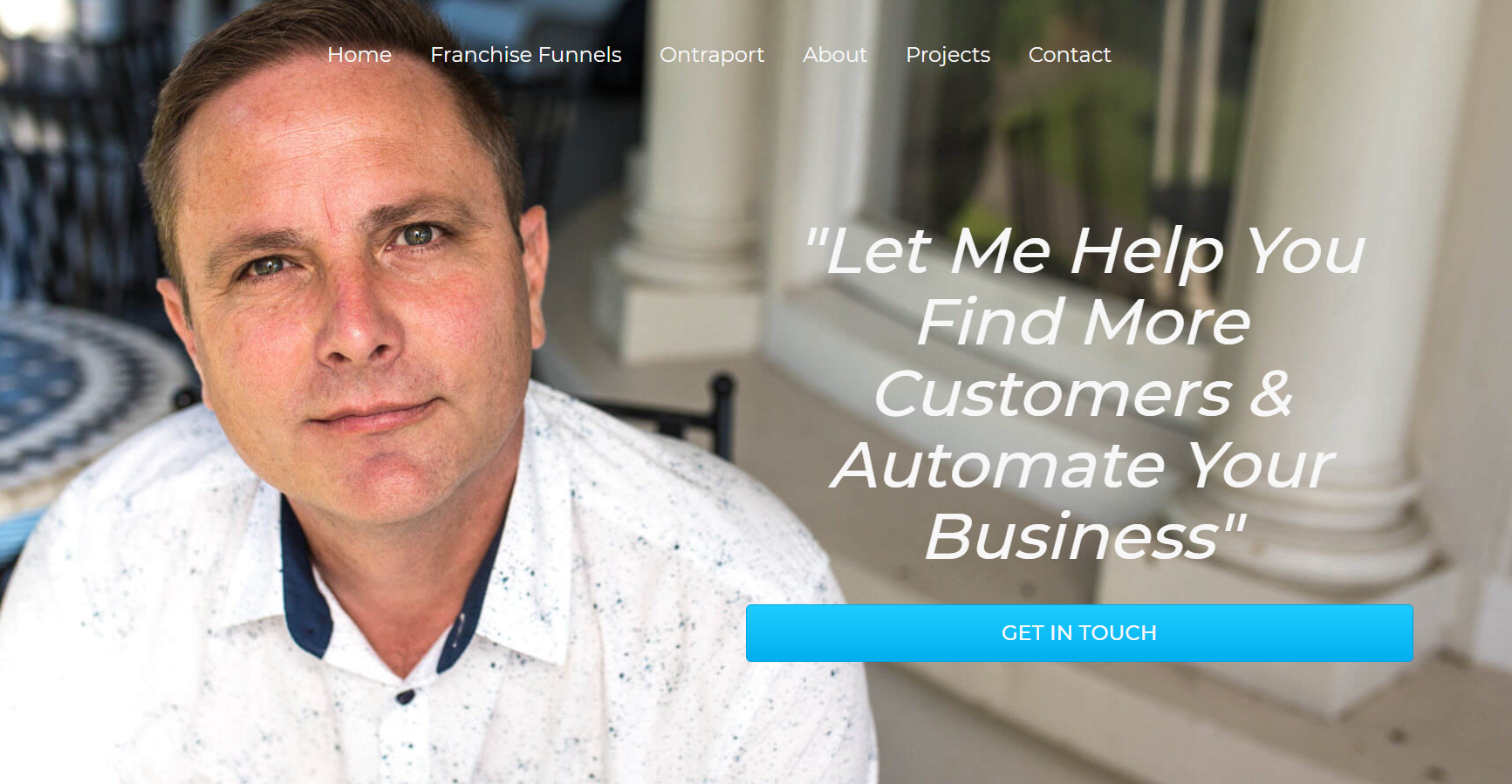1512x784 pixels.
Task: Click the 'Automate Your' headline line
Action: point(1082,466)
